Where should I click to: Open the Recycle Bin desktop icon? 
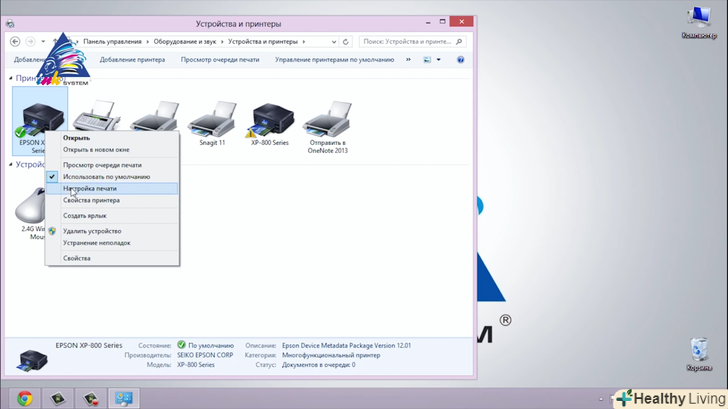click(x=699, y=354)
